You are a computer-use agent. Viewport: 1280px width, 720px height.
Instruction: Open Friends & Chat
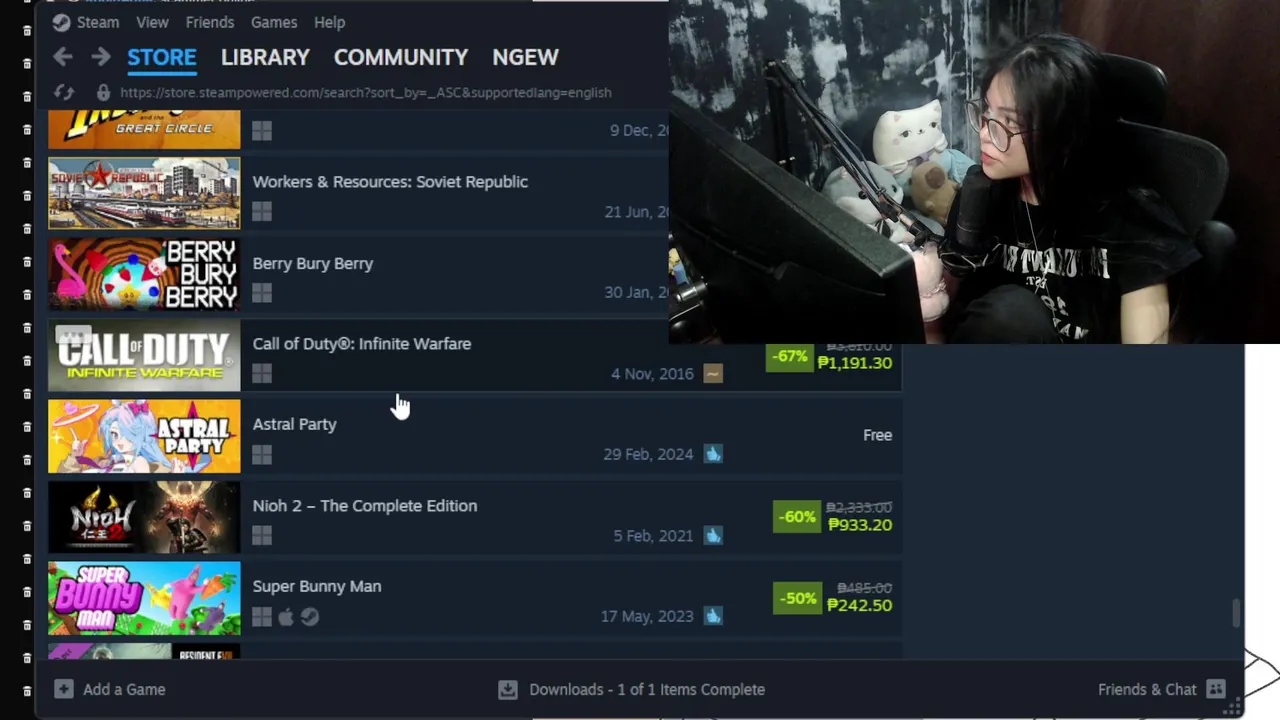click(x=1147, y=689)
